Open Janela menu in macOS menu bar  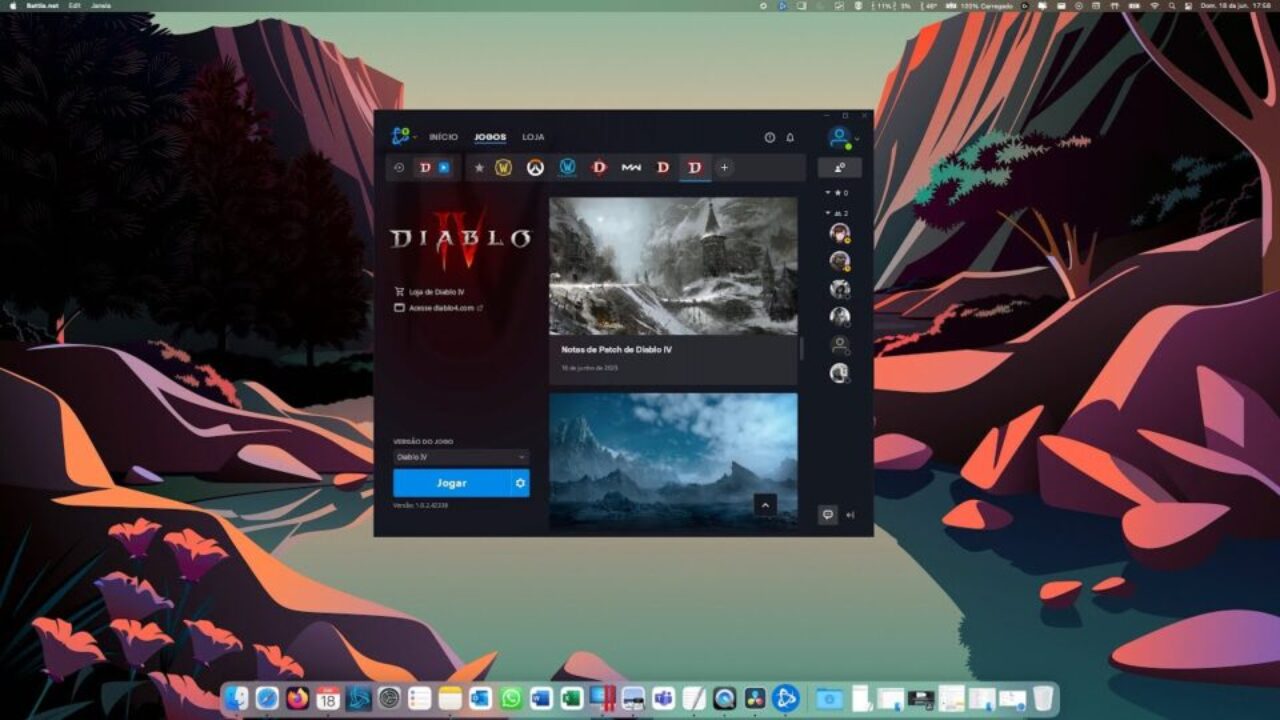click(x=101, y=5)
